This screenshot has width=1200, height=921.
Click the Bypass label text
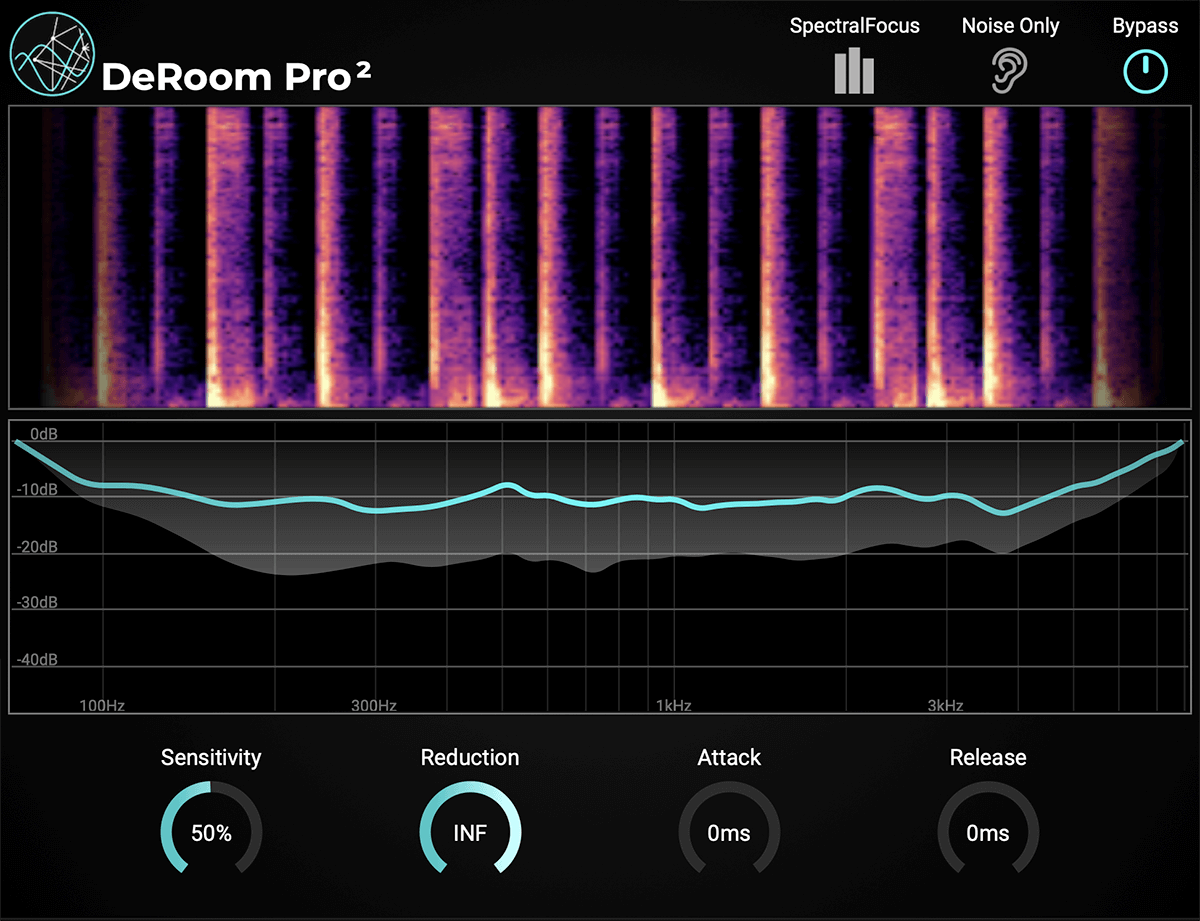coord(1144,25)
